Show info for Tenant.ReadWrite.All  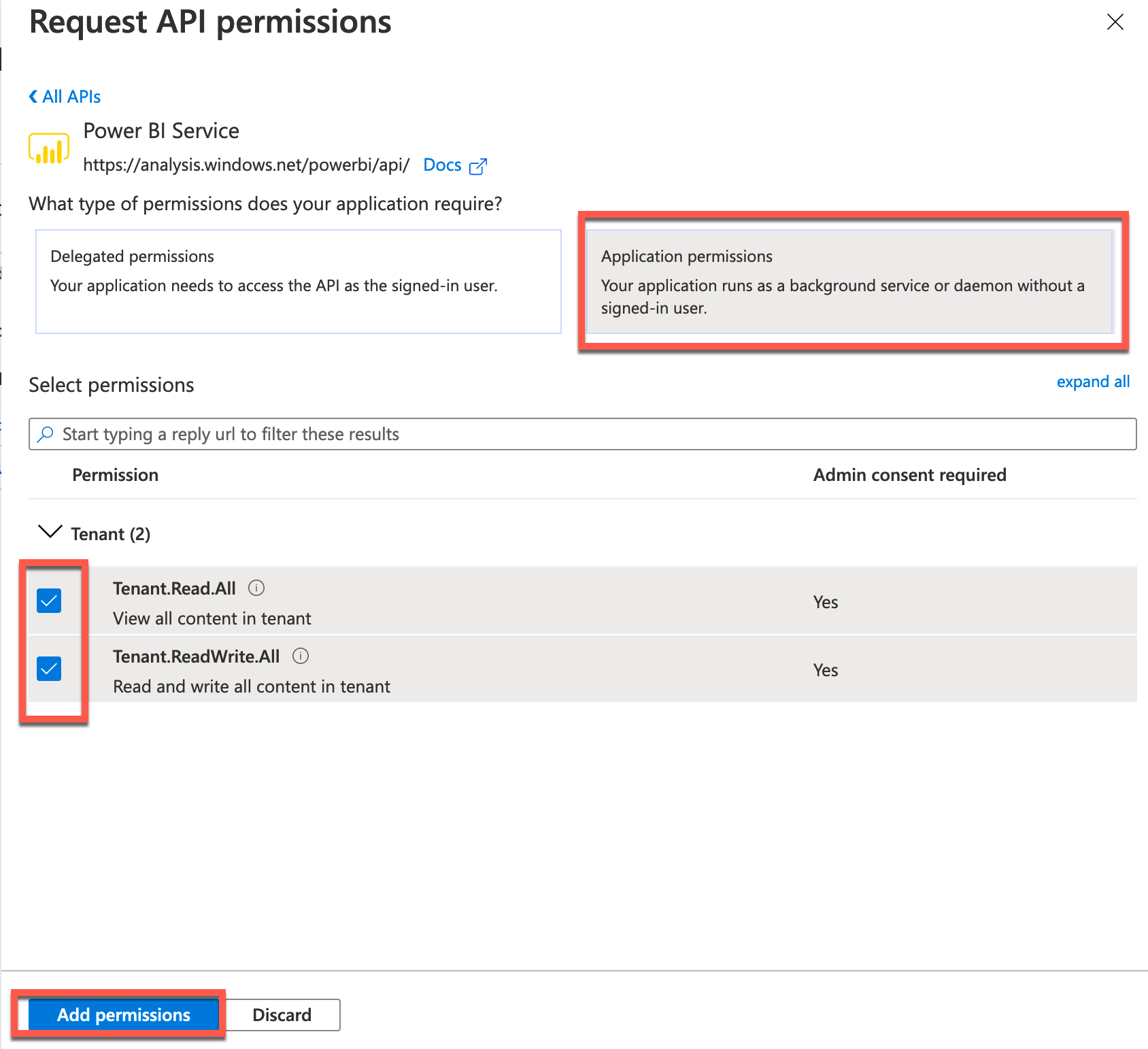click(x=301, y=656)
